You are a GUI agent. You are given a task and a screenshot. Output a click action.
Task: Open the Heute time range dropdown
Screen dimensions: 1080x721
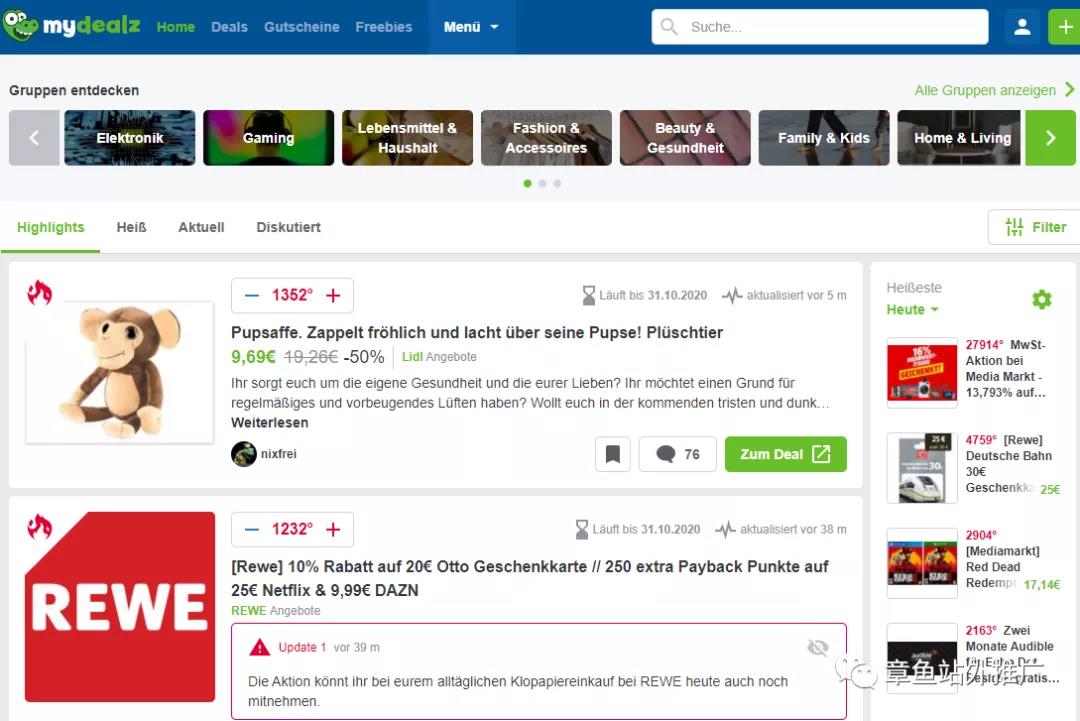pyautogui.click(x=912, y=310)
